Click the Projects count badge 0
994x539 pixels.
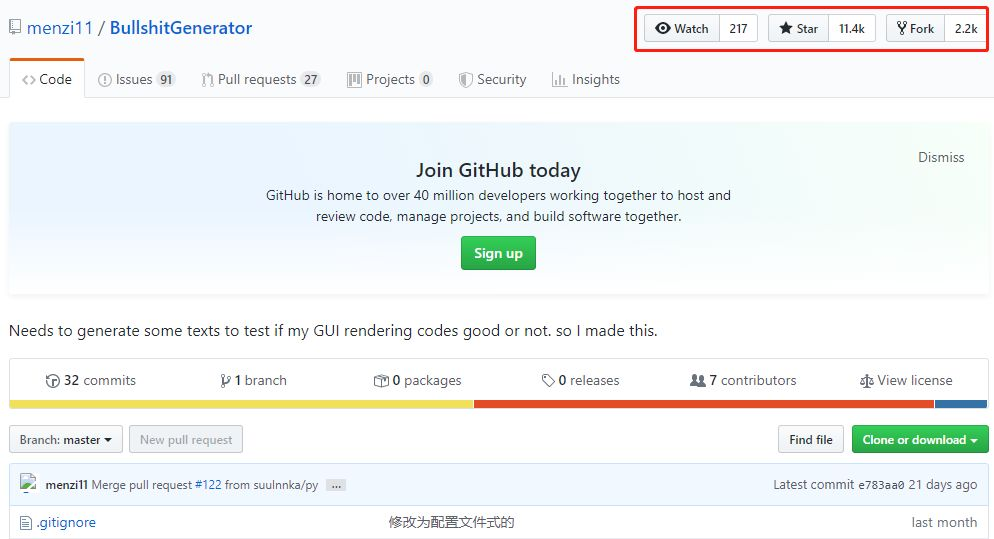426,79
